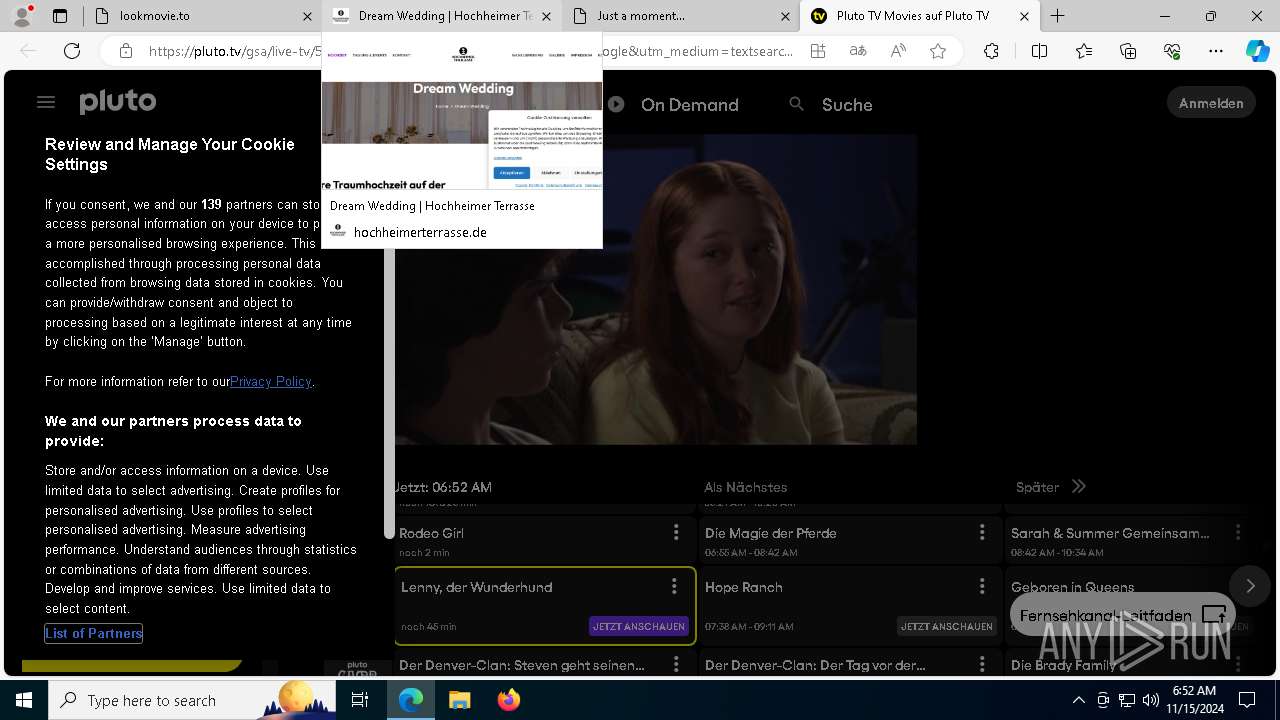Open options for Lenny, der Wunderhund
Image resolution: width=1280 pixels, height=720 pixels.
[x=674, y=586]
